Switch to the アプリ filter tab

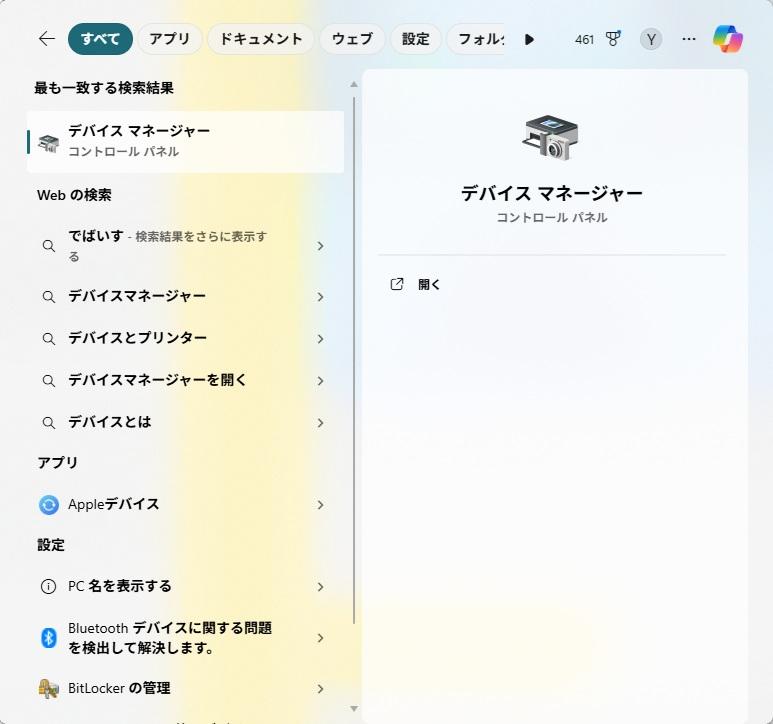(x=170, y=39)
